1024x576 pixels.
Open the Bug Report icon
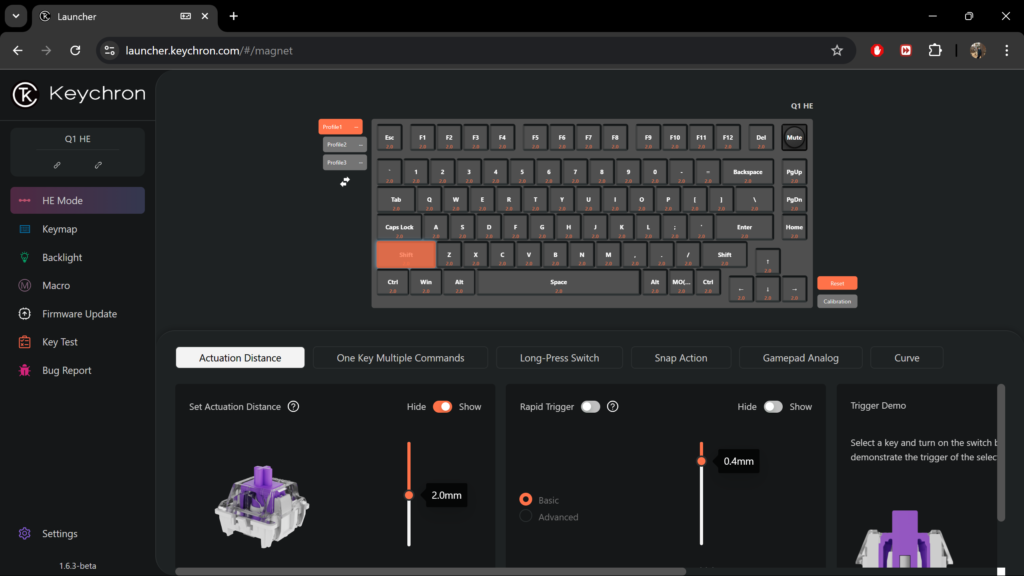(25, 370)
